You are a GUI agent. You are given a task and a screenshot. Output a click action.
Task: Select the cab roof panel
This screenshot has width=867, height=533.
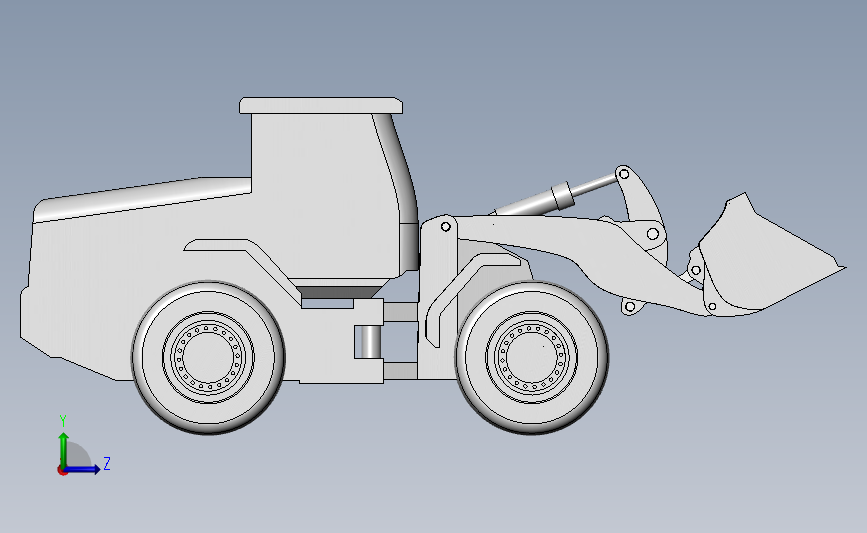click(x=321, y=106)
